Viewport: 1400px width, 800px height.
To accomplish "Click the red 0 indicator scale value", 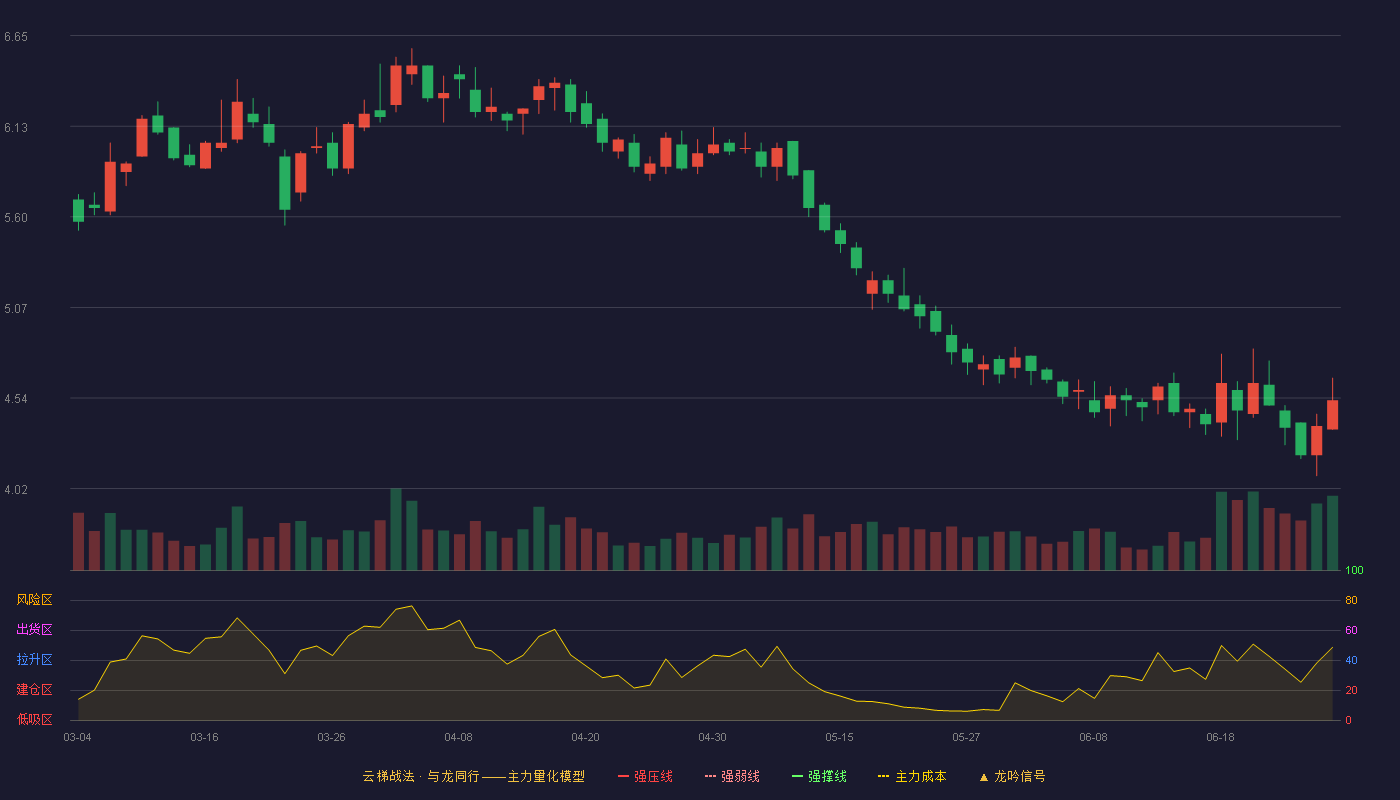I will tap(1348, 721).
